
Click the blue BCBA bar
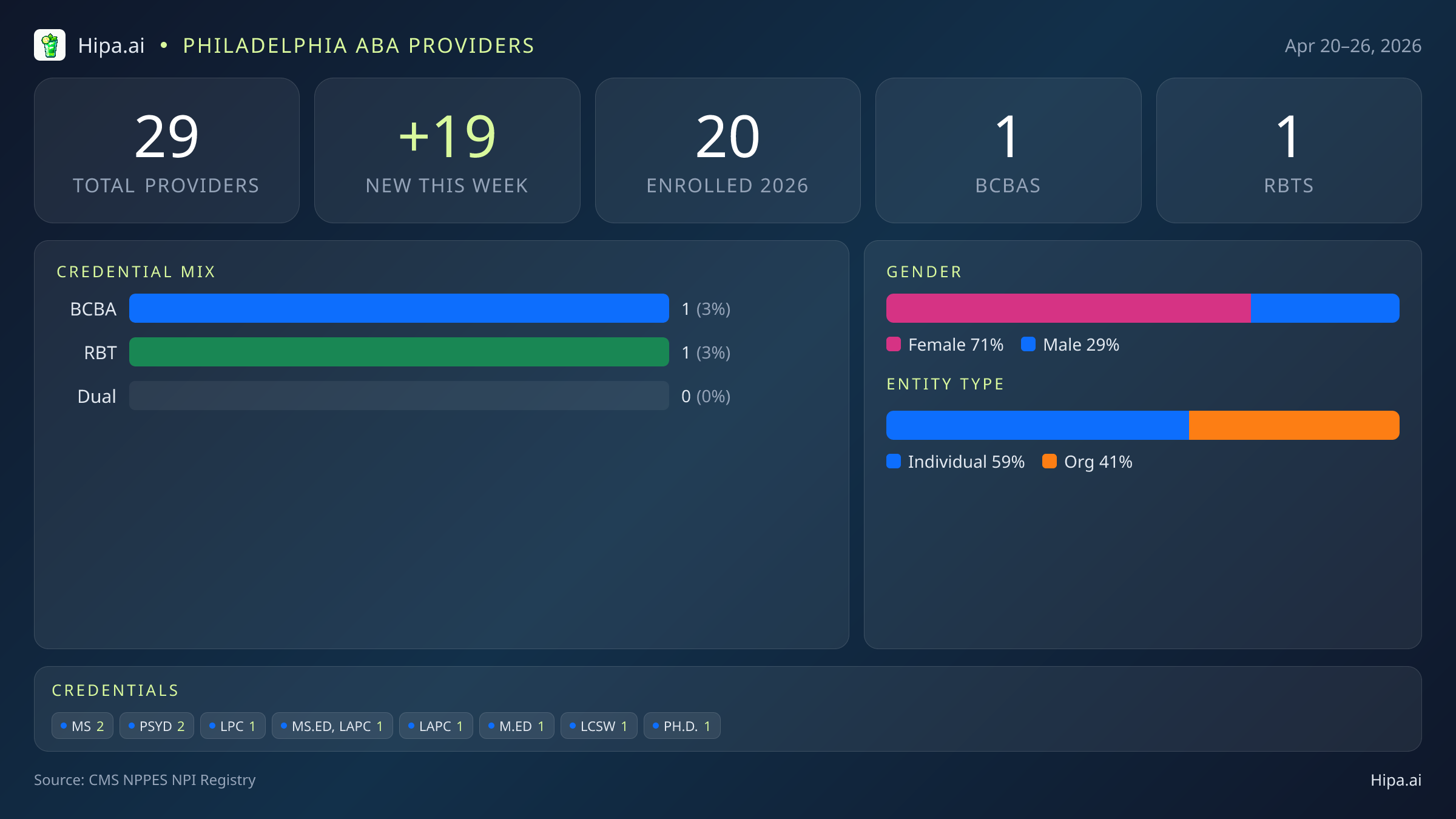pos(399,308)
